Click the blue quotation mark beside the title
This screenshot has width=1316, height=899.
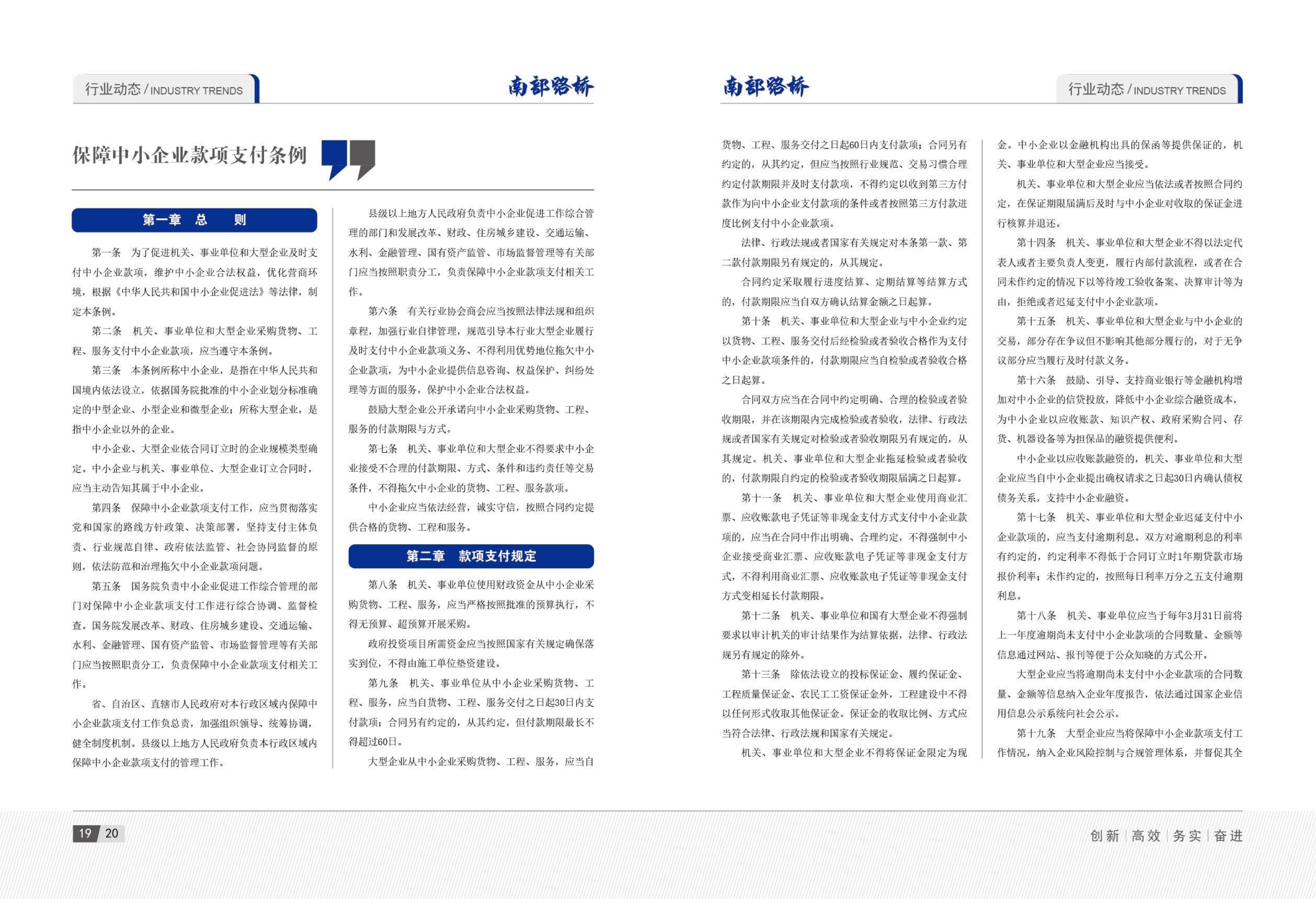click(334, 160)
